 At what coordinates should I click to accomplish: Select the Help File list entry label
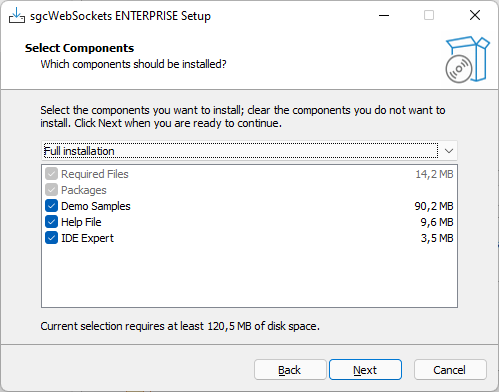coord(81,222)
